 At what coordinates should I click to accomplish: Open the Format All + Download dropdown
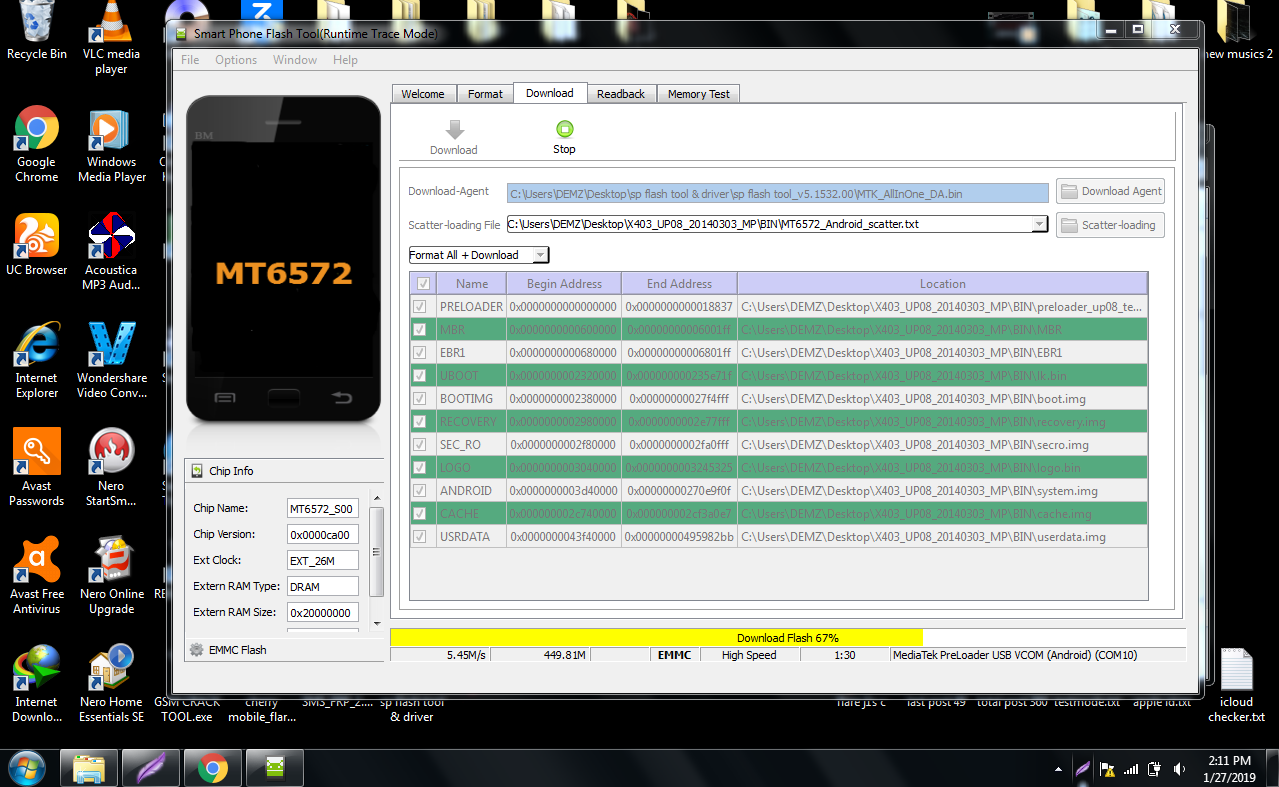click(x=479, y=255)
